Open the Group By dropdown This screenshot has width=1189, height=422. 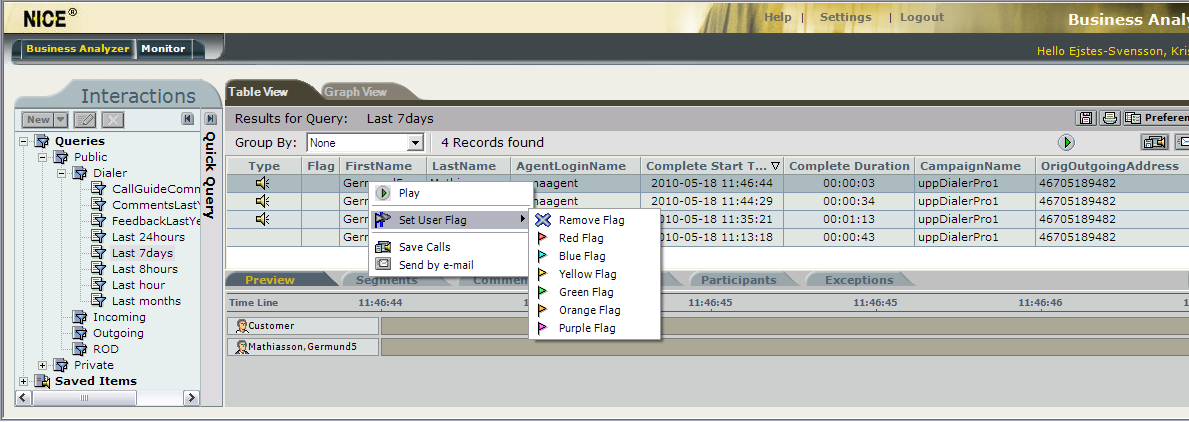(x=416, y=143)
